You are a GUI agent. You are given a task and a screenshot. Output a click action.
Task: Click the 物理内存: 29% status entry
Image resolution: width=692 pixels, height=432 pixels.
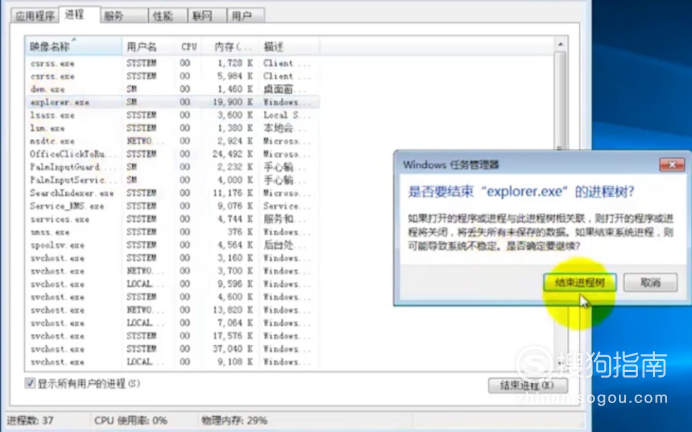[234, 421]
